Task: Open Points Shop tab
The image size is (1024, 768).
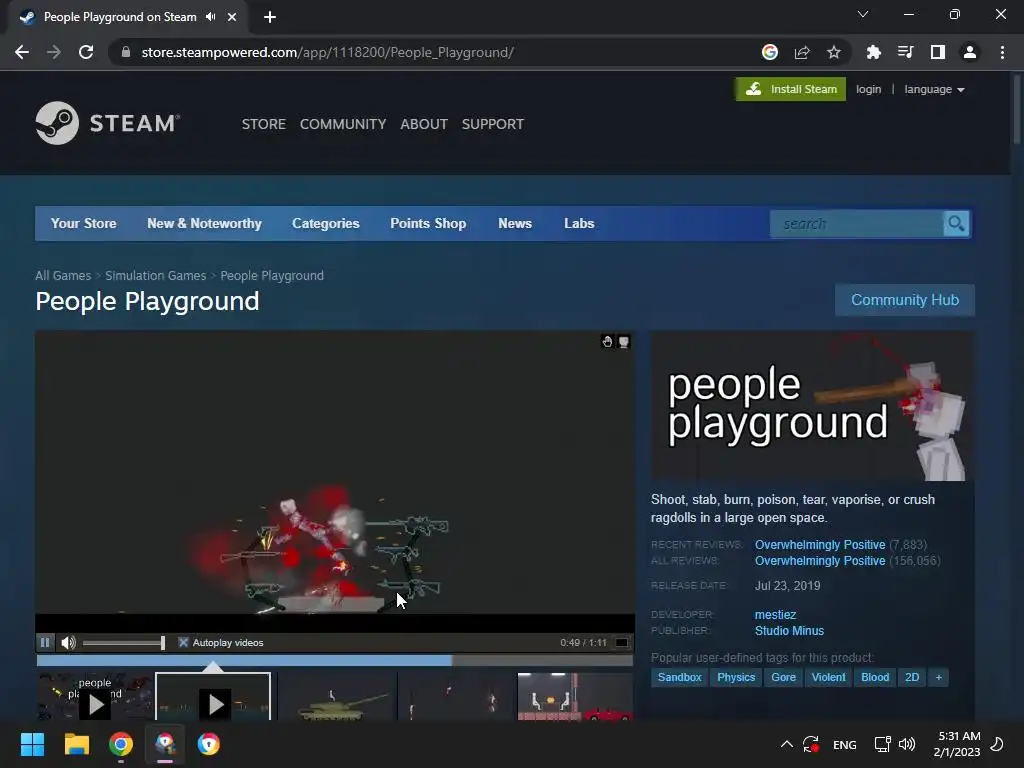Action: (428, 223)
